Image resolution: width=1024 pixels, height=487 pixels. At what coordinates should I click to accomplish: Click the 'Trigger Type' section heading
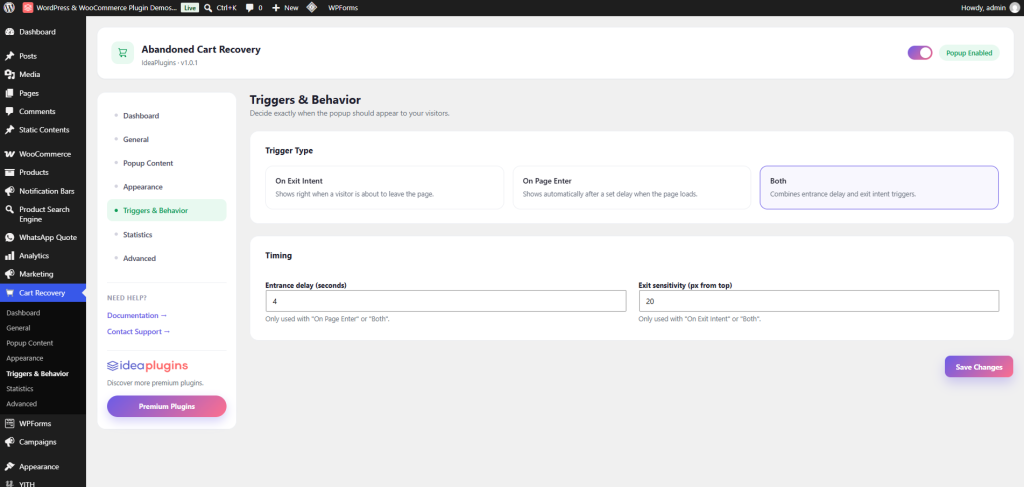click(289, 150)
